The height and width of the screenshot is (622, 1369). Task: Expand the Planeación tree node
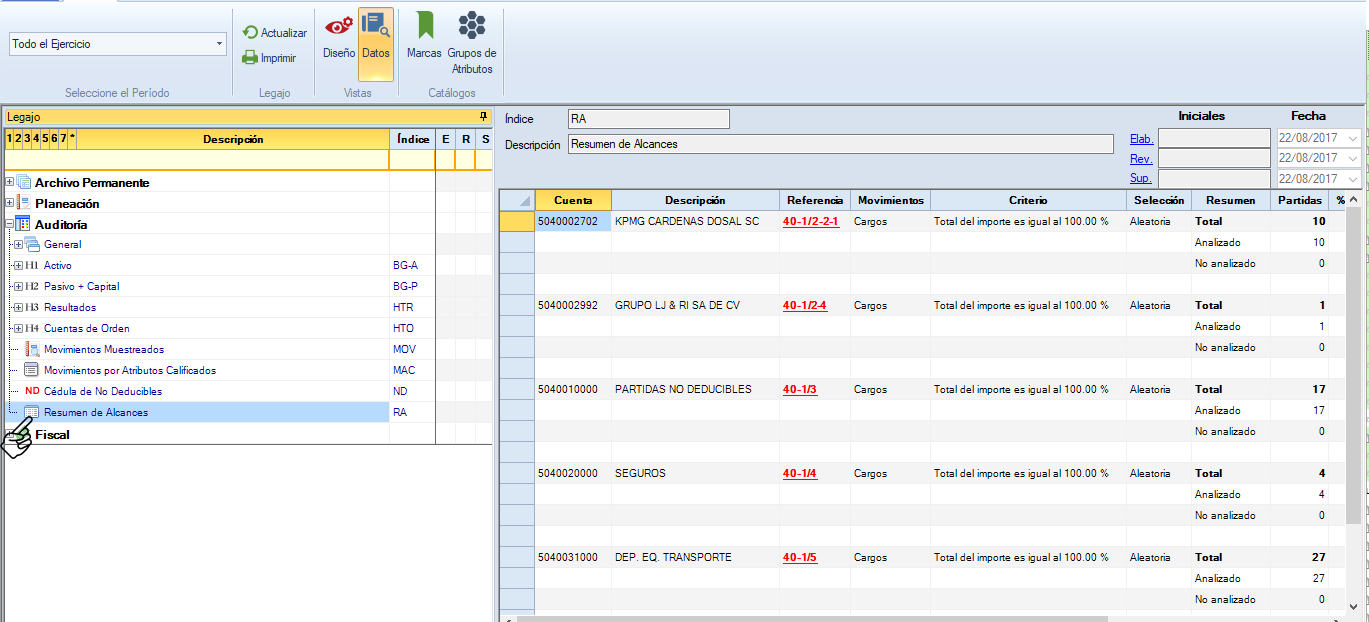(10, 203)
